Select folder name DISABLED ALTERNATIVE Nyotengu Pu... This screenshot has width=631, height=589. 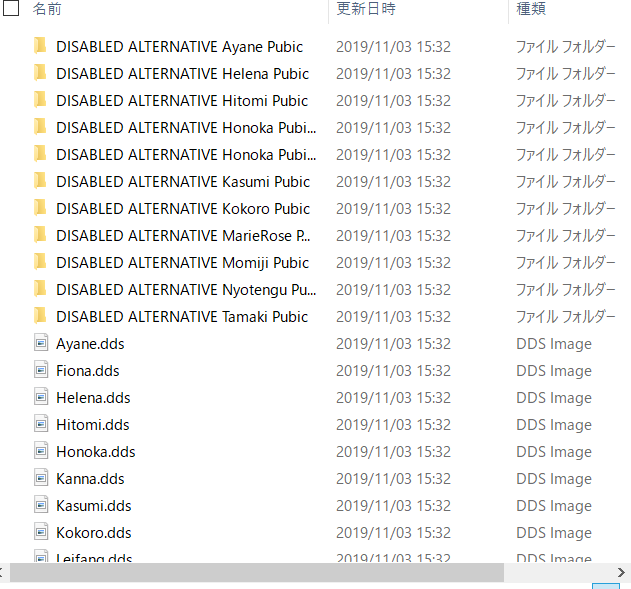click(x=186, y=289)
